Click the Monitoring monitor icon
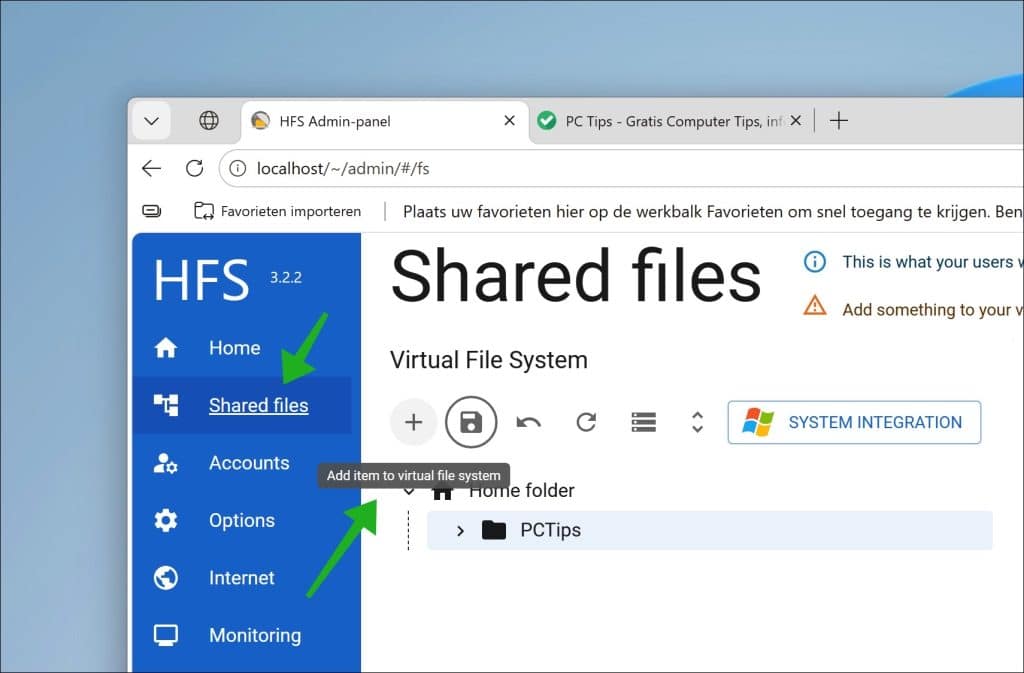Viewport: 1024px width, 673px height. [x=165, y=635]
